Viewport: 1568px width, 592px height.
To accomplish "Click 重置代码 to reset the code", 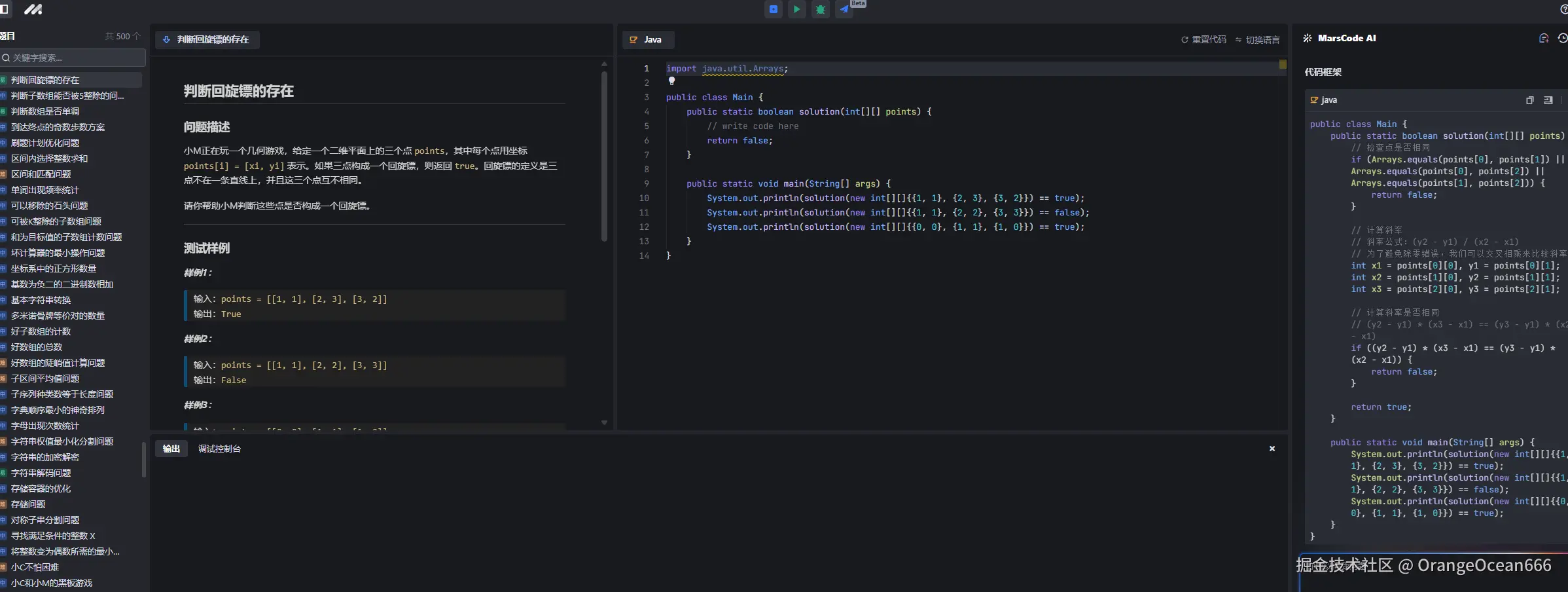I will 1203,40.
